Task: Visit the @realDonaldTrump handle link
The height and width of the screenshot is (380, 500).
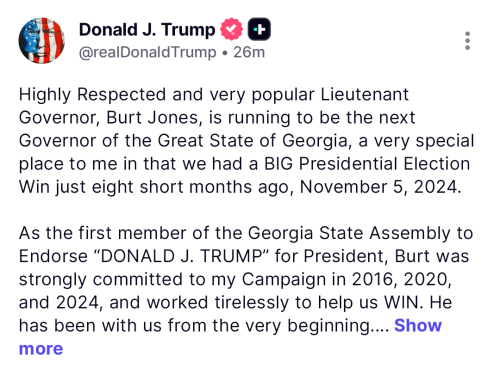Action: 148,52
